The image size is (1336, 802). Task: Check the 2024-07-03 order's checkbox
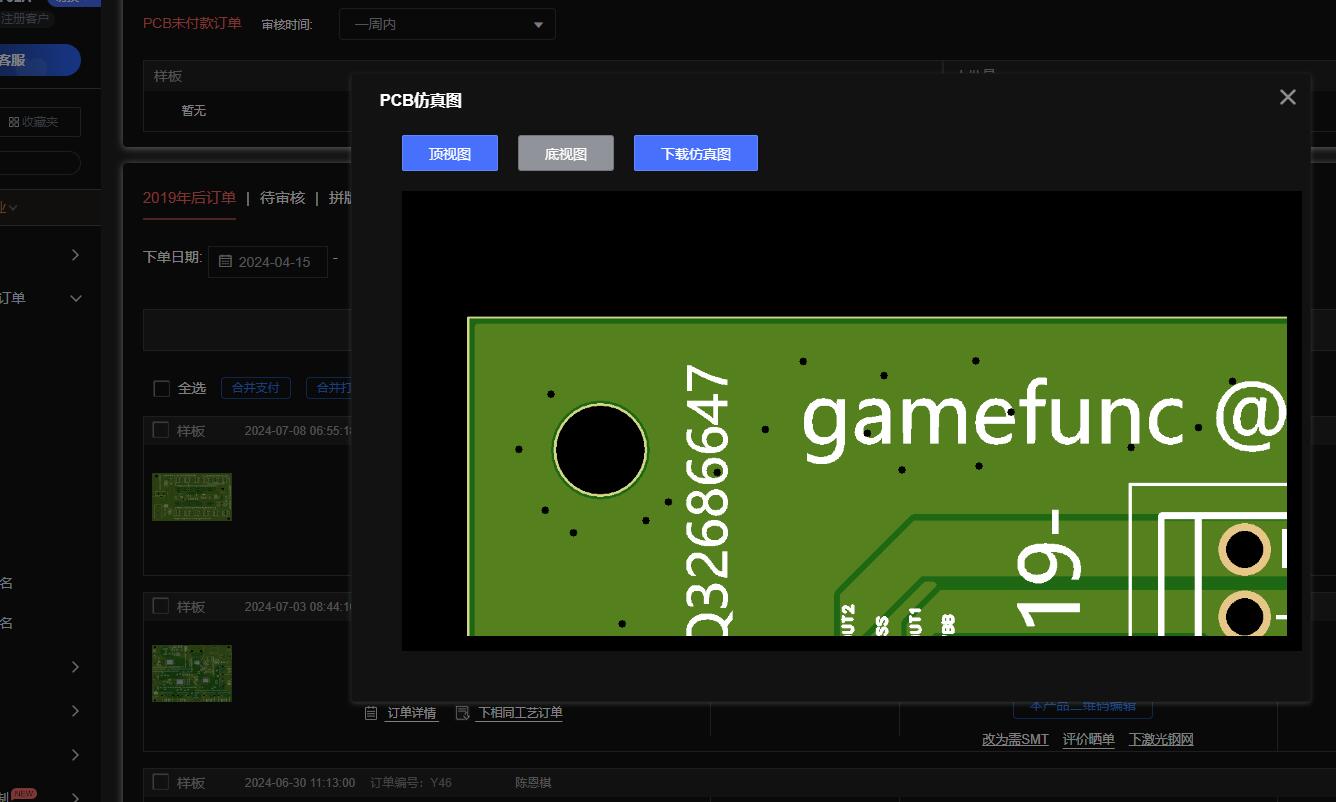pyautogui.click(x=160, y=606)
